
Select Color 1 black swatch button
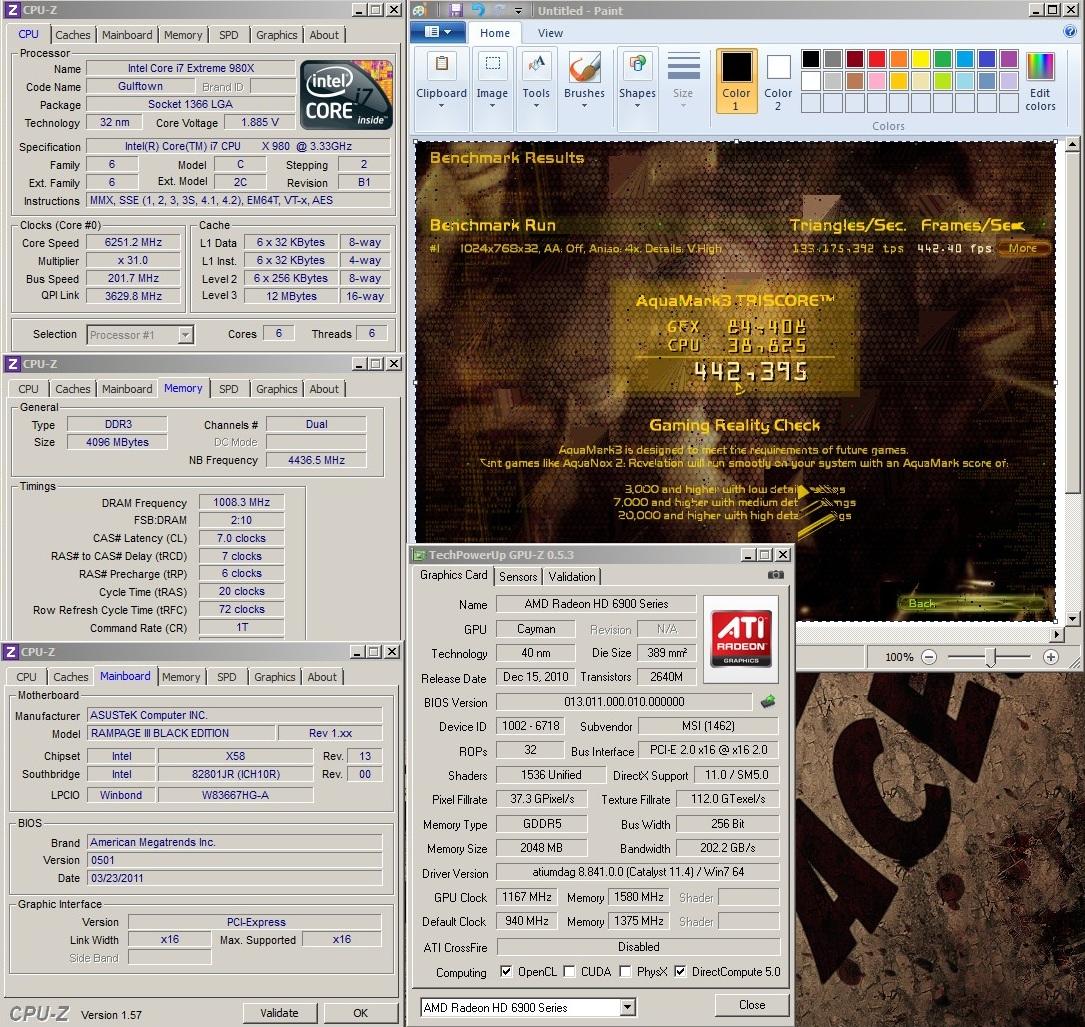coord(736,80)
